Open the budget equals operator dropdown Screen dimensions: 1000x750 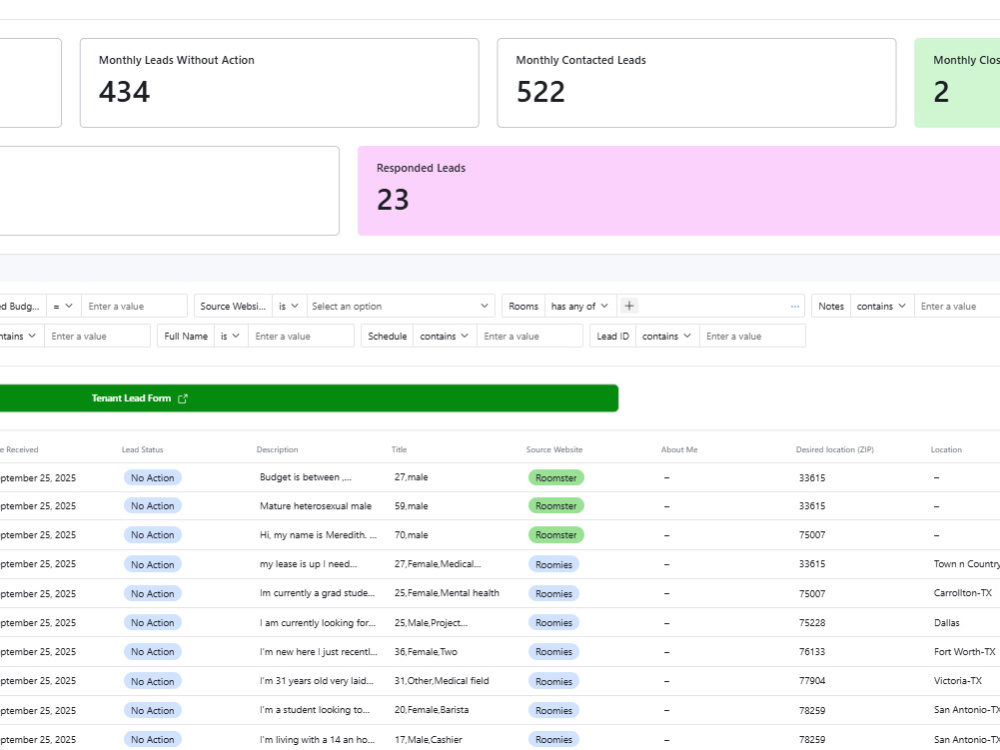[63, 306]
